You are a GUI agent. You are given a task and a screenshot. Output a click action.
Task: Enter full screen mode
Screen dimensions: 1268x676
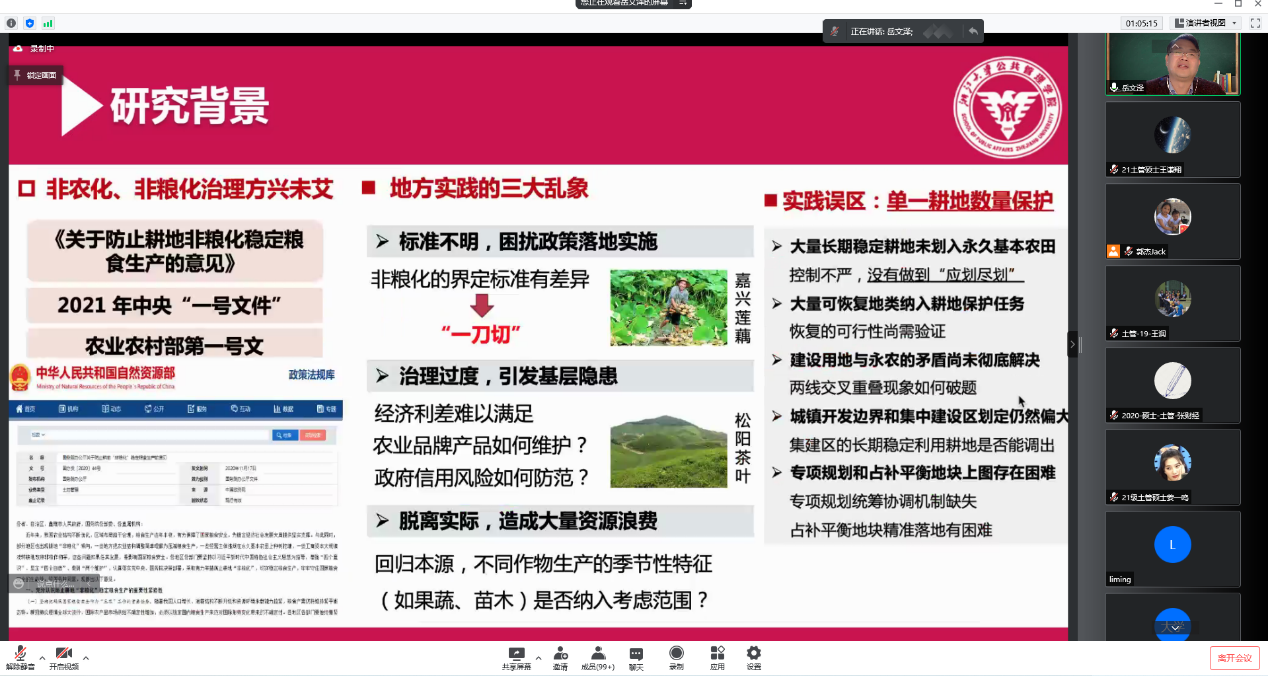(x=1255, y=23)
